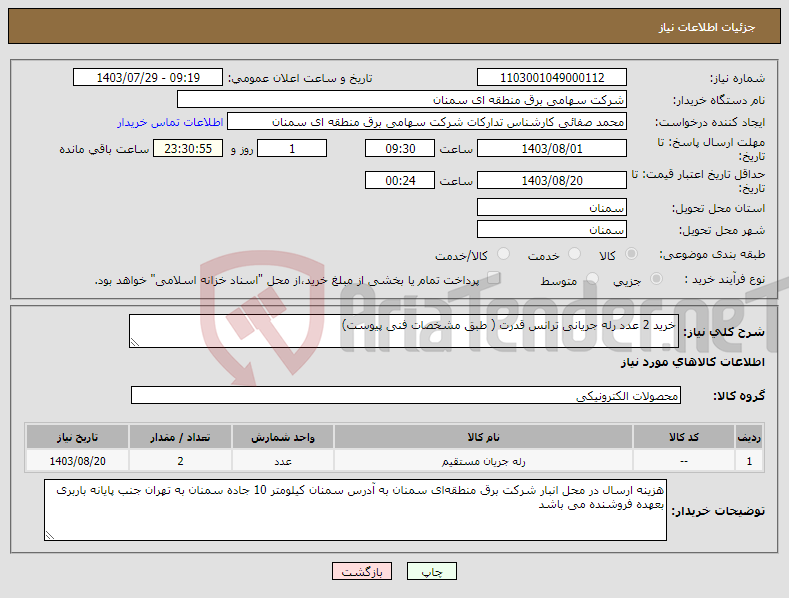Screen dimensions: 789x598
Task: Click the کد کالا column header
Action: tap(683, 437)
